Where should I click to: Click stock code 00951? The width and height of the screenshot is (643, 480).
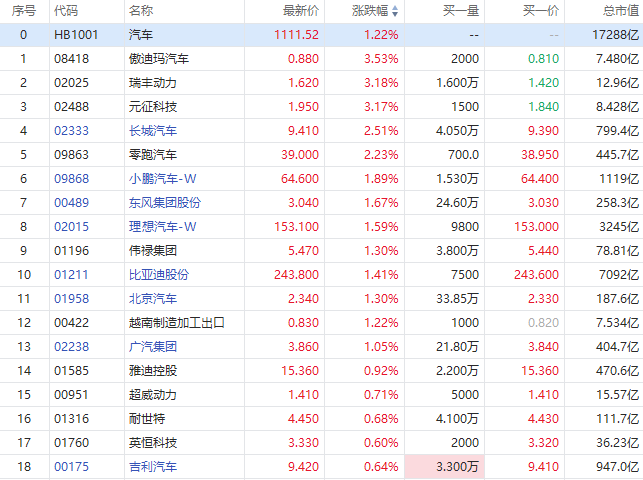[71, 395]
